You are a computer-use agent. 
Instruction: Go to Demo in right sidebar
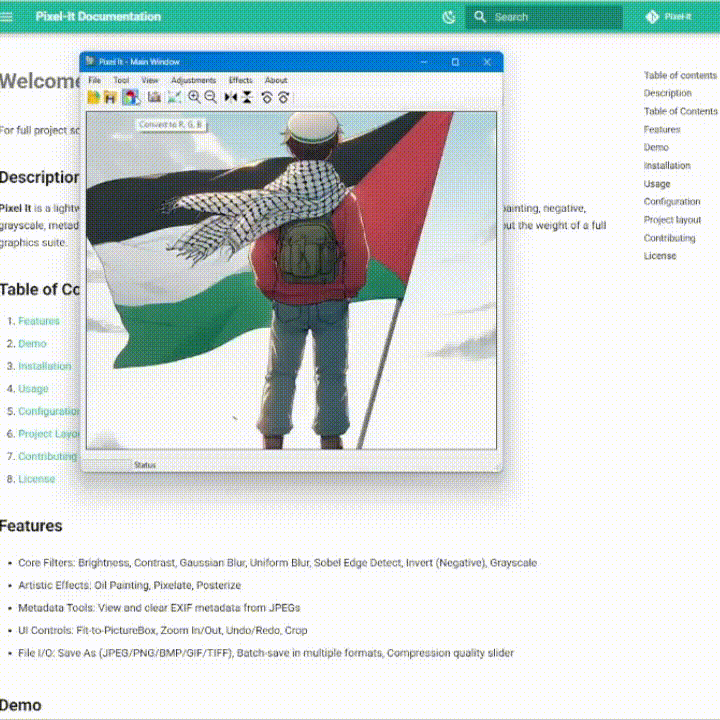pos(656,147)
